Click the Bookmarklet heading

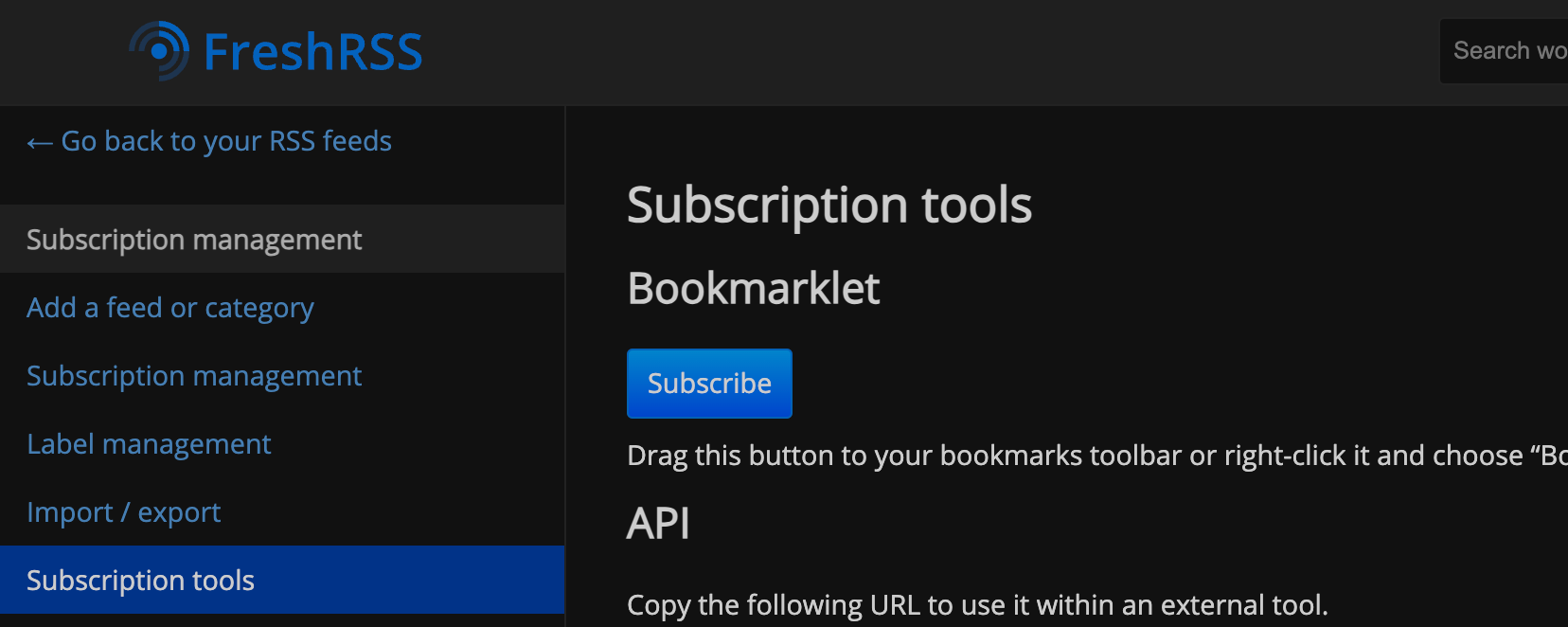click(754, 288)
